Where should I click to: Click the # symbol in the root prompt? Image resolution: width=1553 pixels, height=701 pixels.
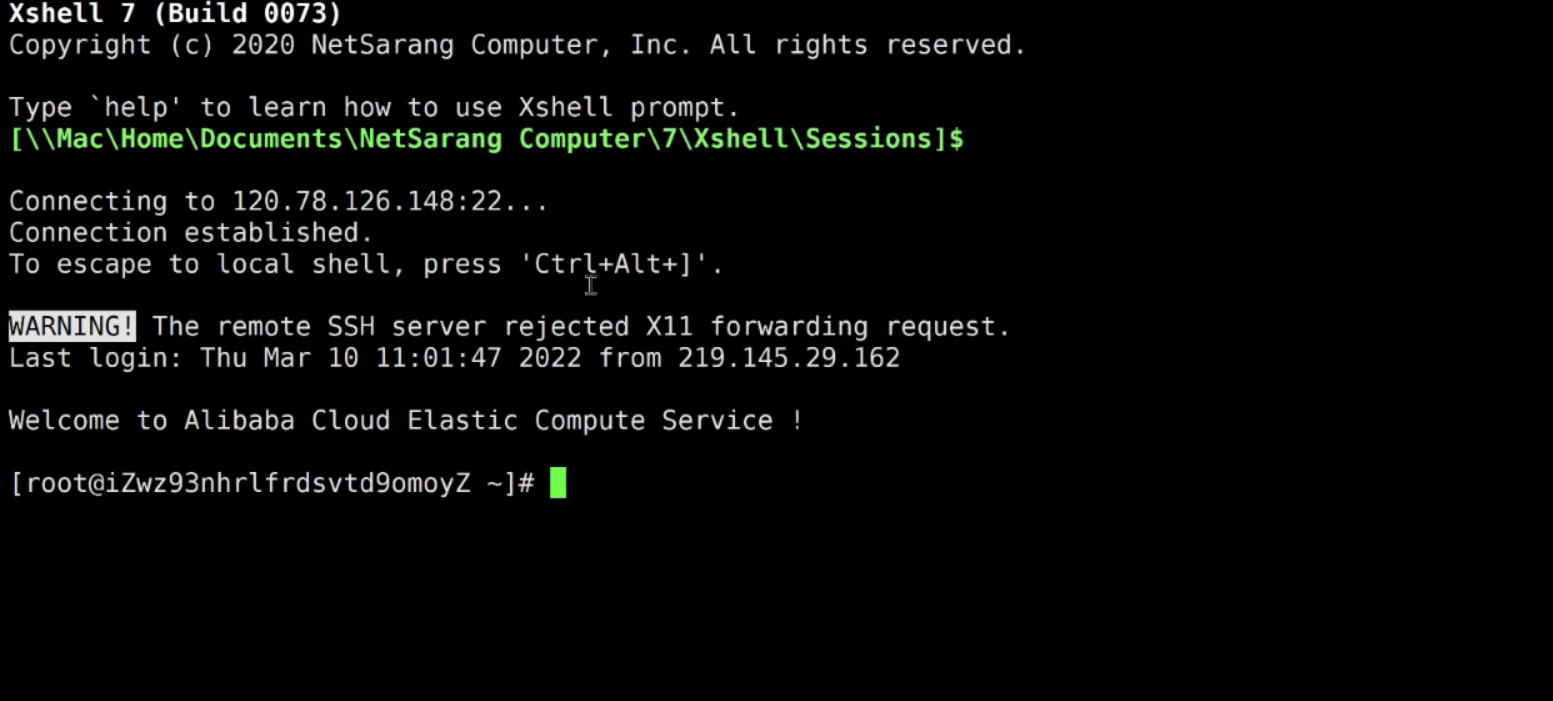click(527, 483)
